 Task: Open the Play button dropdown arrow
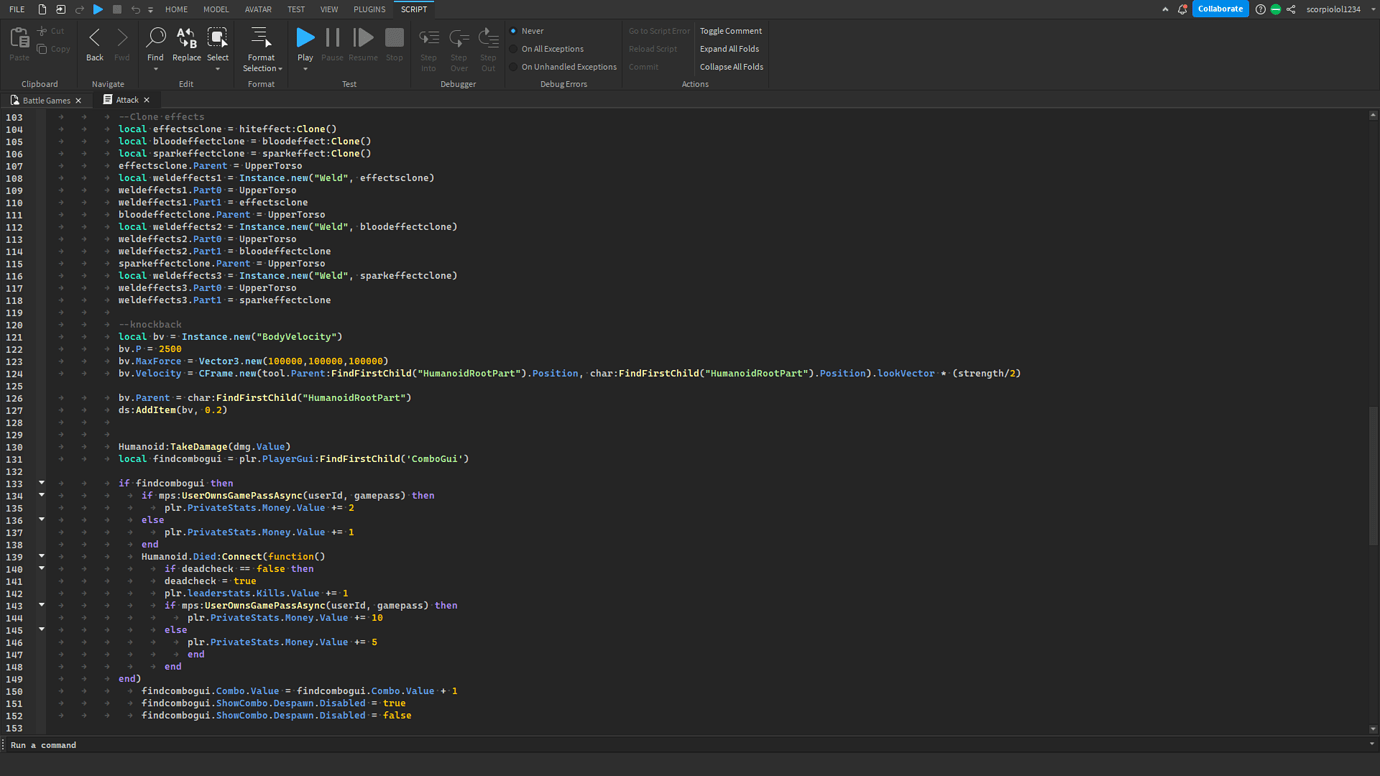[305, 69]
